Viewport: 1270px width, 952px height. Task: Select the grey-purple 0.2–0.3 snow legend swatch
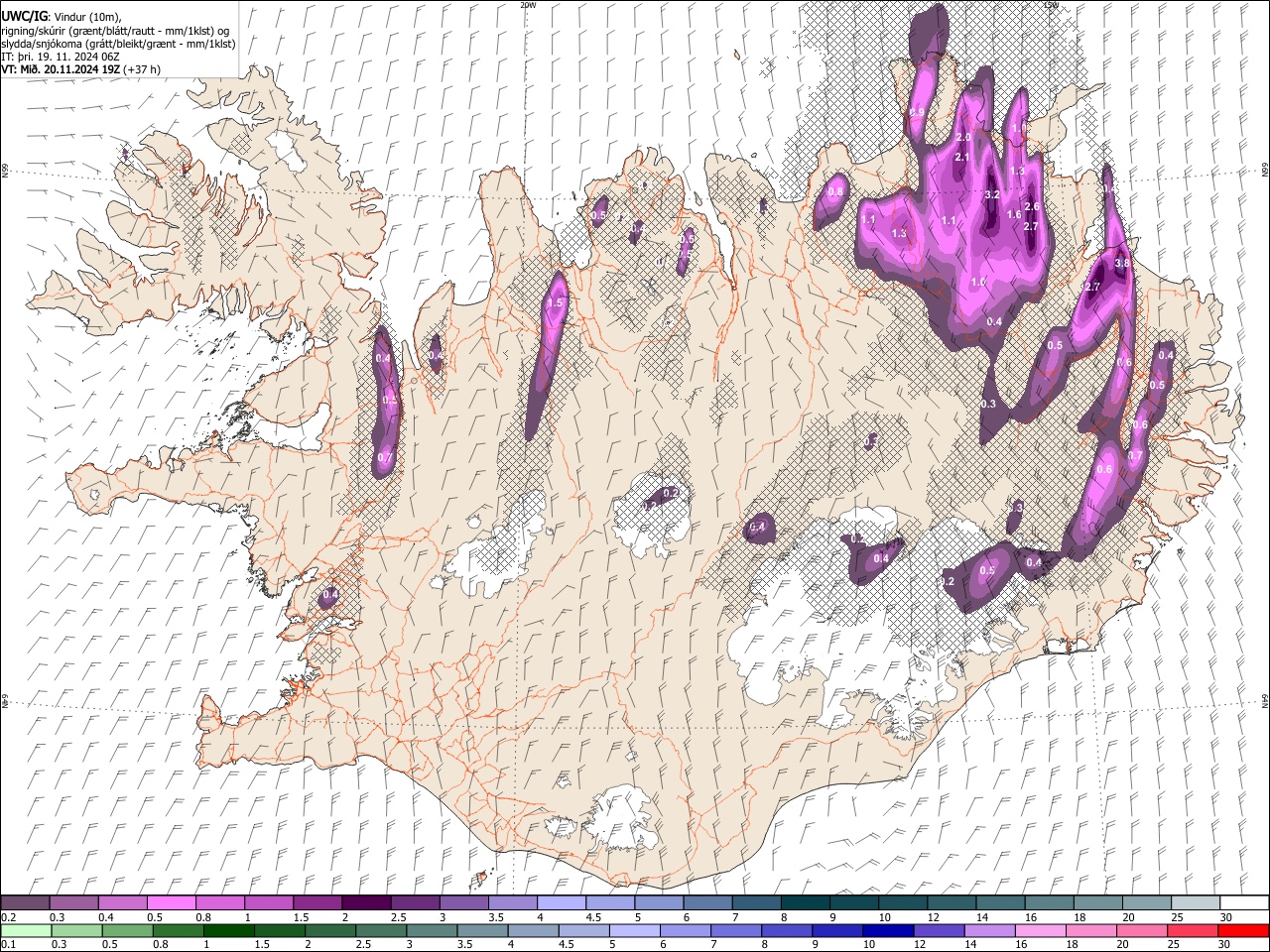25,903
